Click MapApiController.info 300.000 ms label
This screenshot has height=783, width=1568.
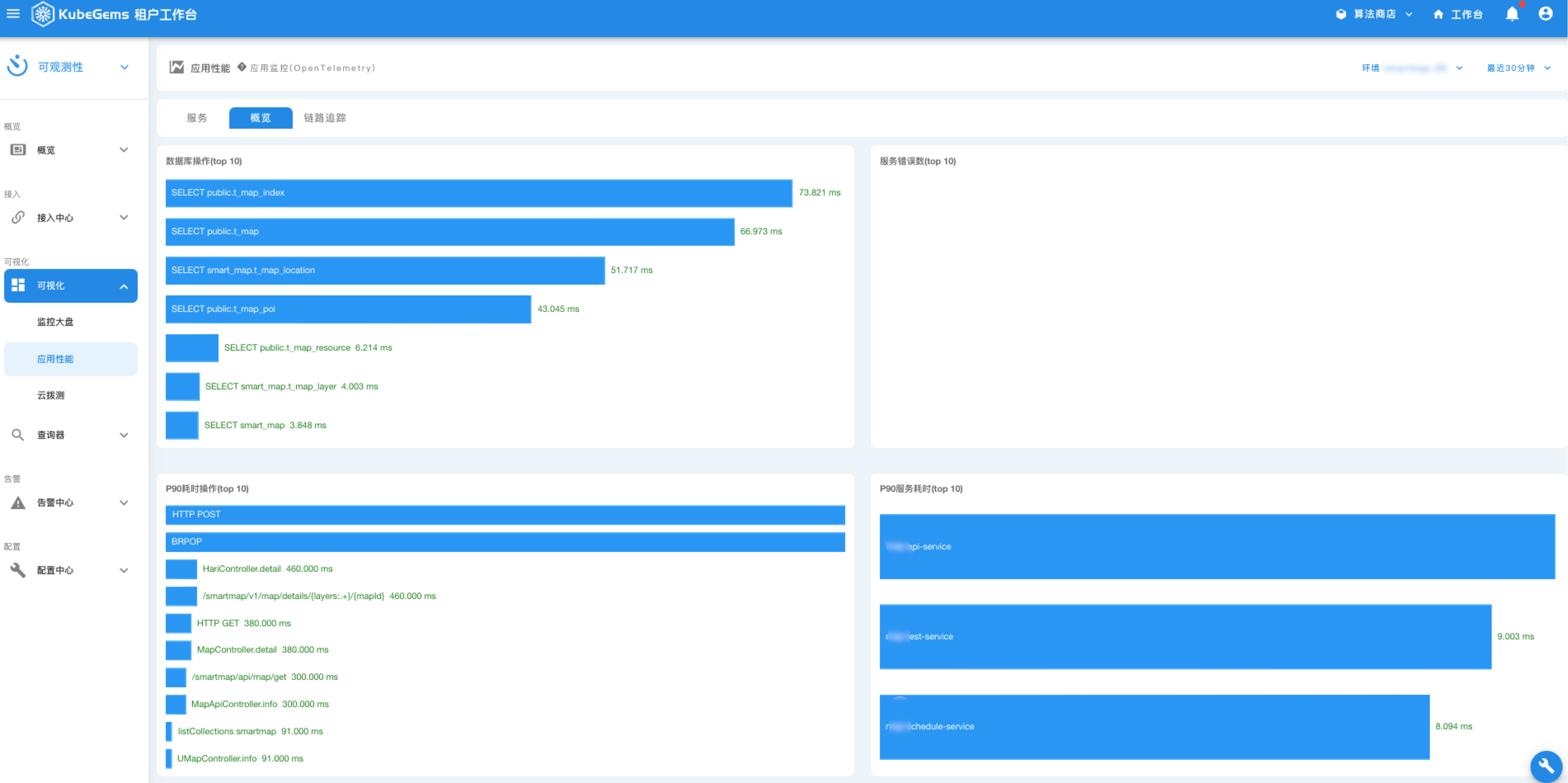(260, 704)
